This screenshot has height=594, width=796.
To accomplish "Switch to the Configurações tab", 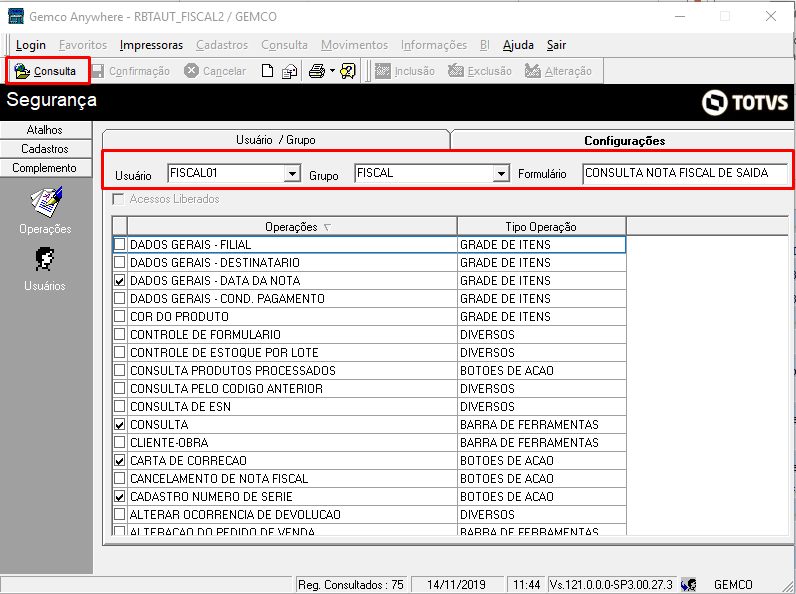I will pyautogui.click(x=624, y=141).
